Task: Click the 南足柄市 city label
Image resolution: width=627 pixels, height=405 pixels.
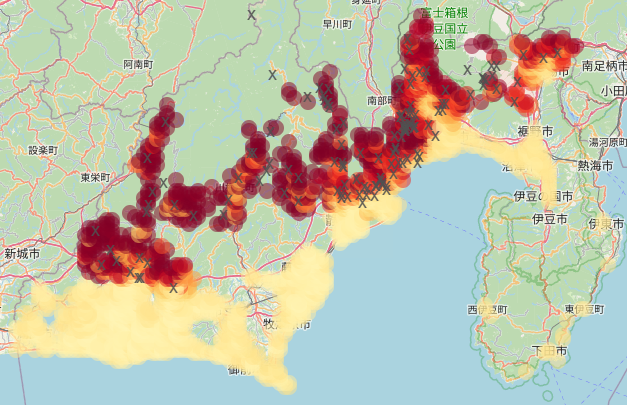Action: 601,71
